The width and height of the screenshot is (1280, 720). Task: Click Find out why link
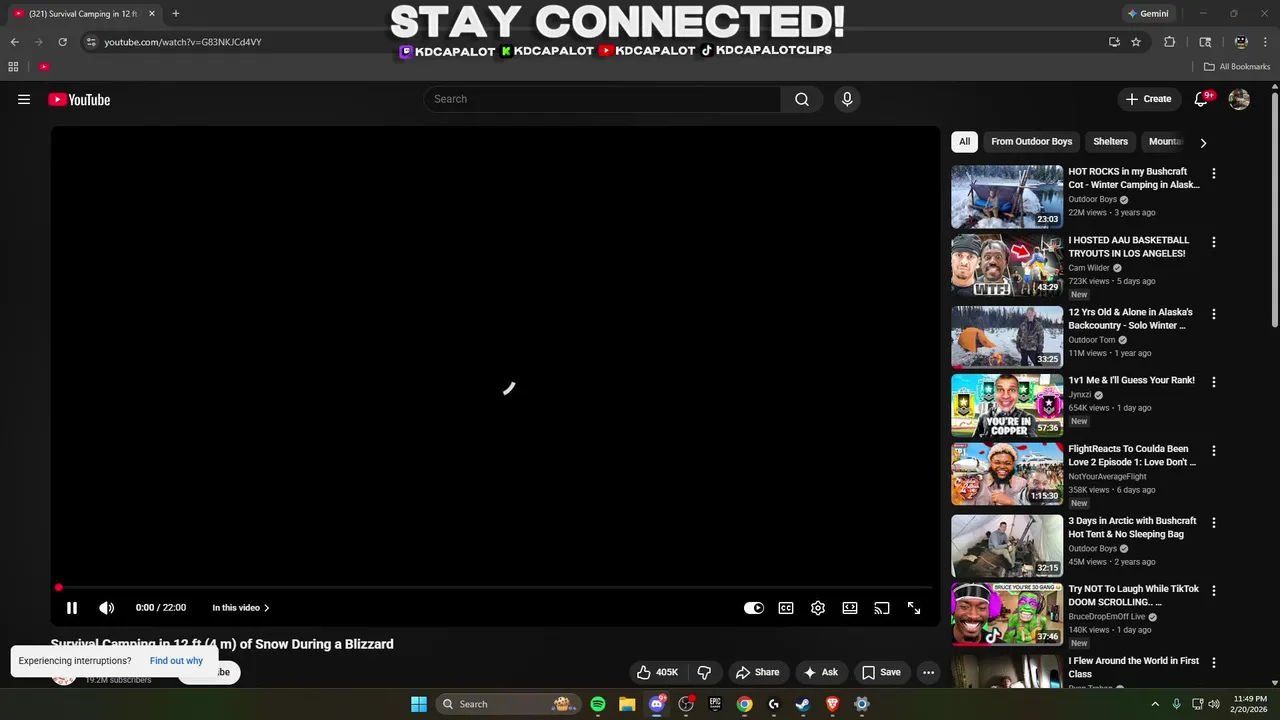176,661
